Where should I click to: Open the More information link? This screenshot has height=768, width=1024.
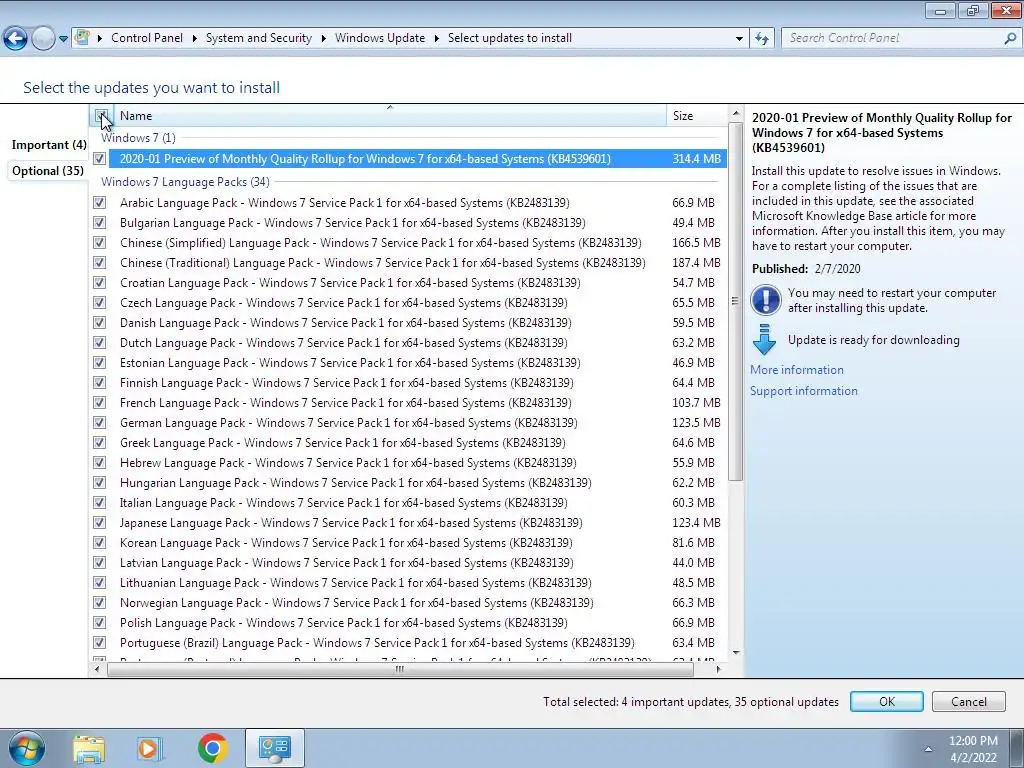(x=797, y=370)
